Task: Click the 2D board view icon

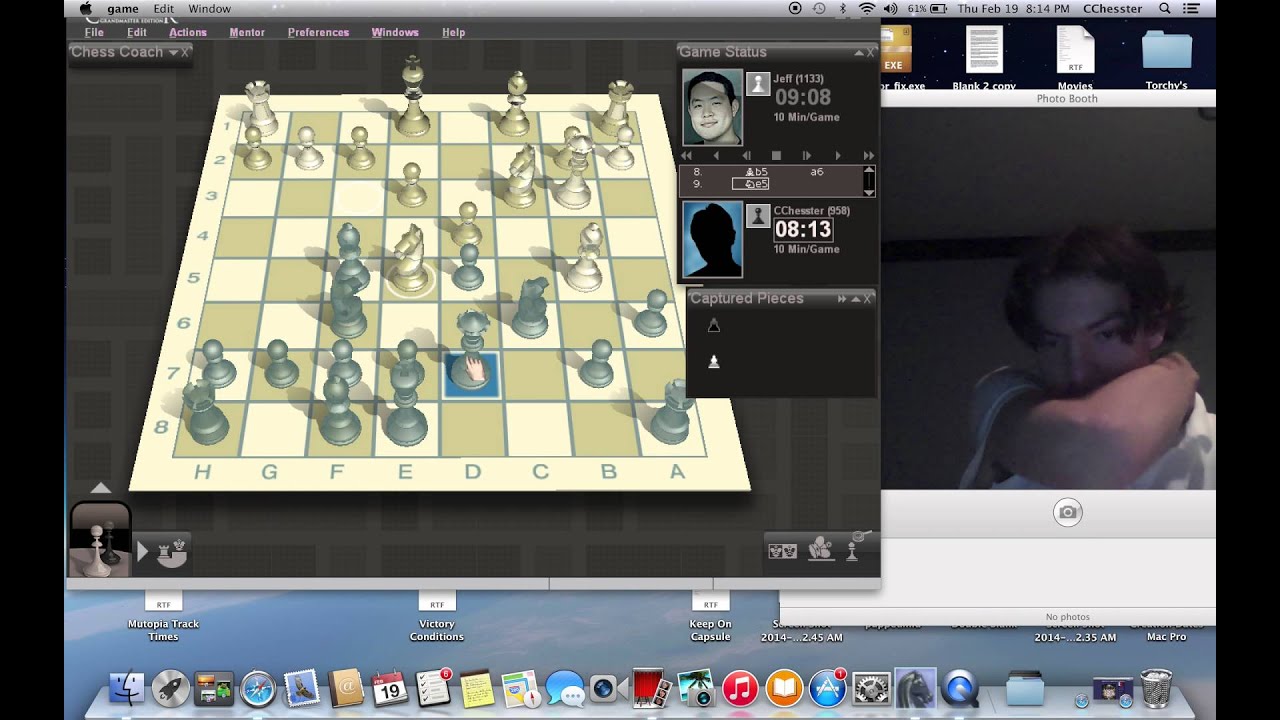Action: click(782, 550)
